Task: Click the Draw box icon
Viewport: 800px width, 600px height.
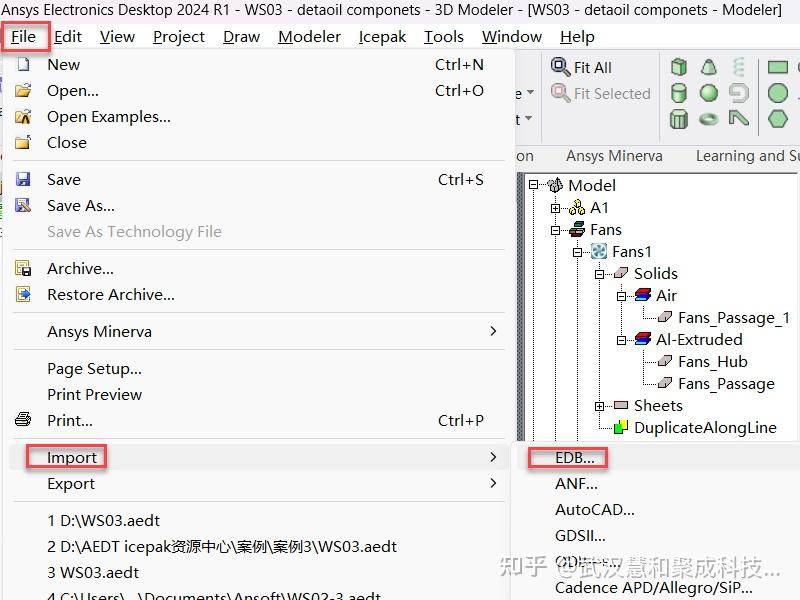Action: point(679,67)
